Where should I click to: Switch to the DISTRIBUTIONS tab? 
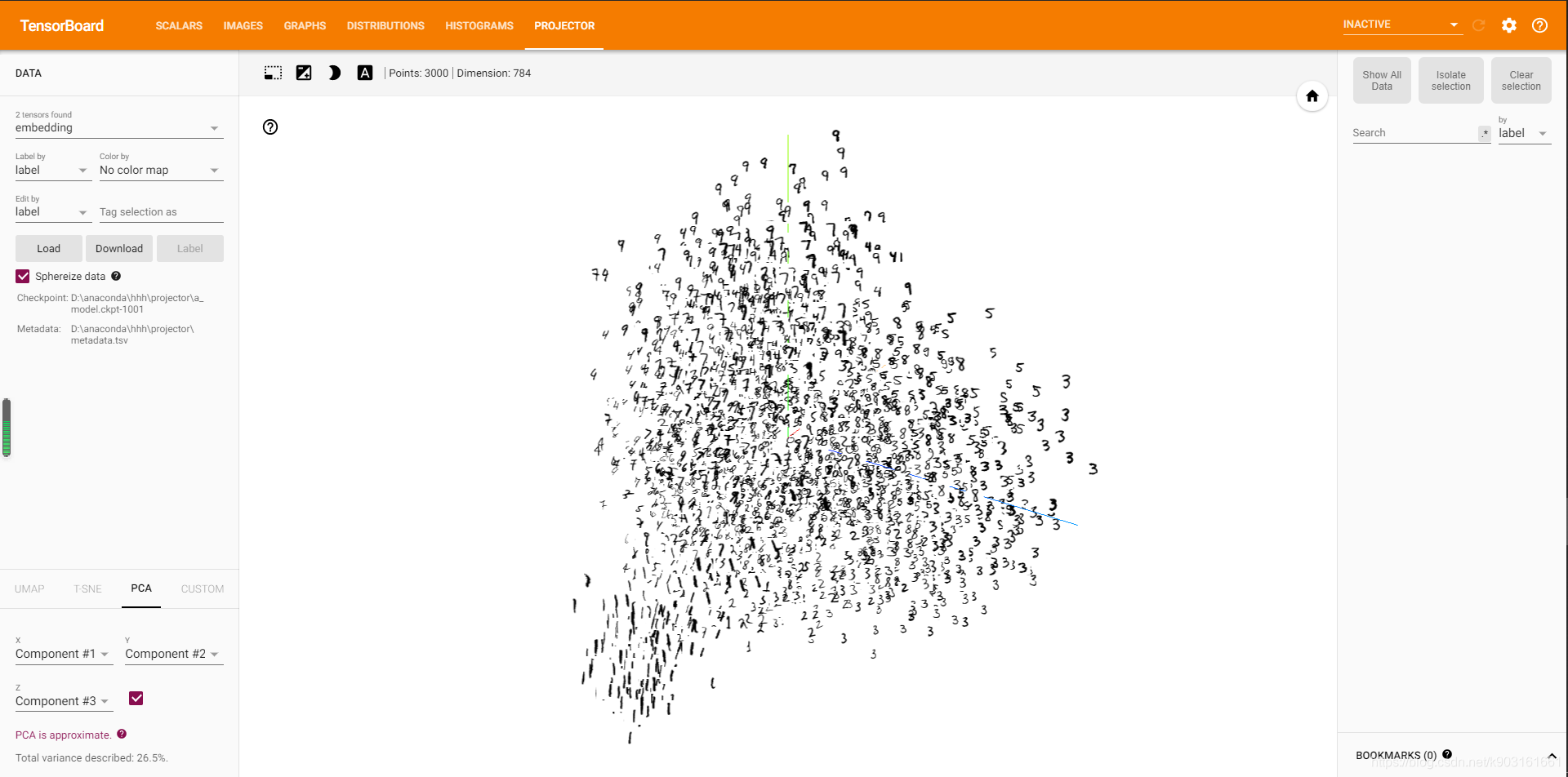[385, 25]
